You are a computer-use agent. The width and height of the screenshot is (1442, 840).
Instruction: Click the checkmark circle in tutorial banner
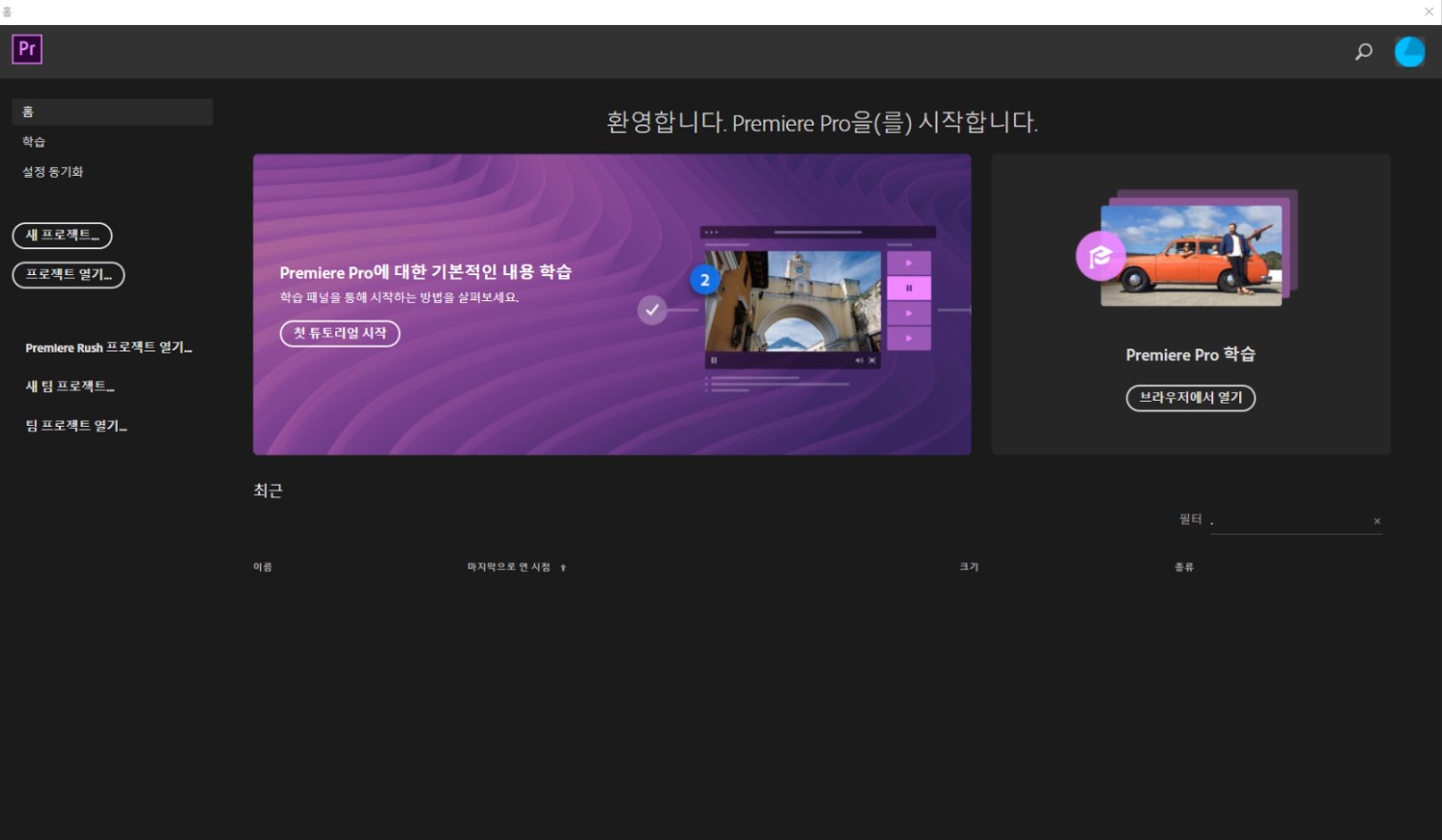[x=652, y=310]
